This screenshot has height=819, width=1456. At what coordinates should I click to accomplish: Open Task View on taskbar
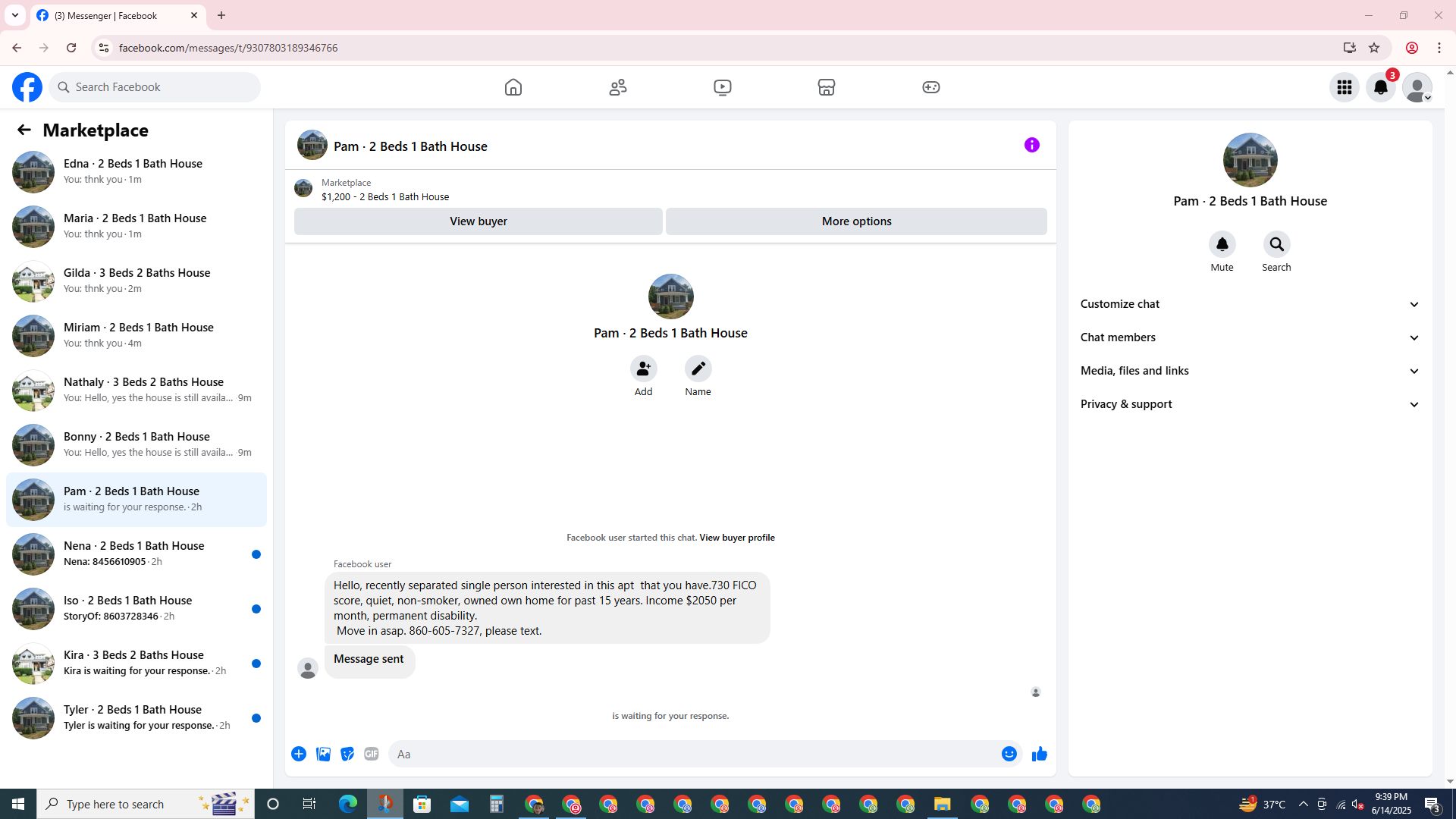309,804
